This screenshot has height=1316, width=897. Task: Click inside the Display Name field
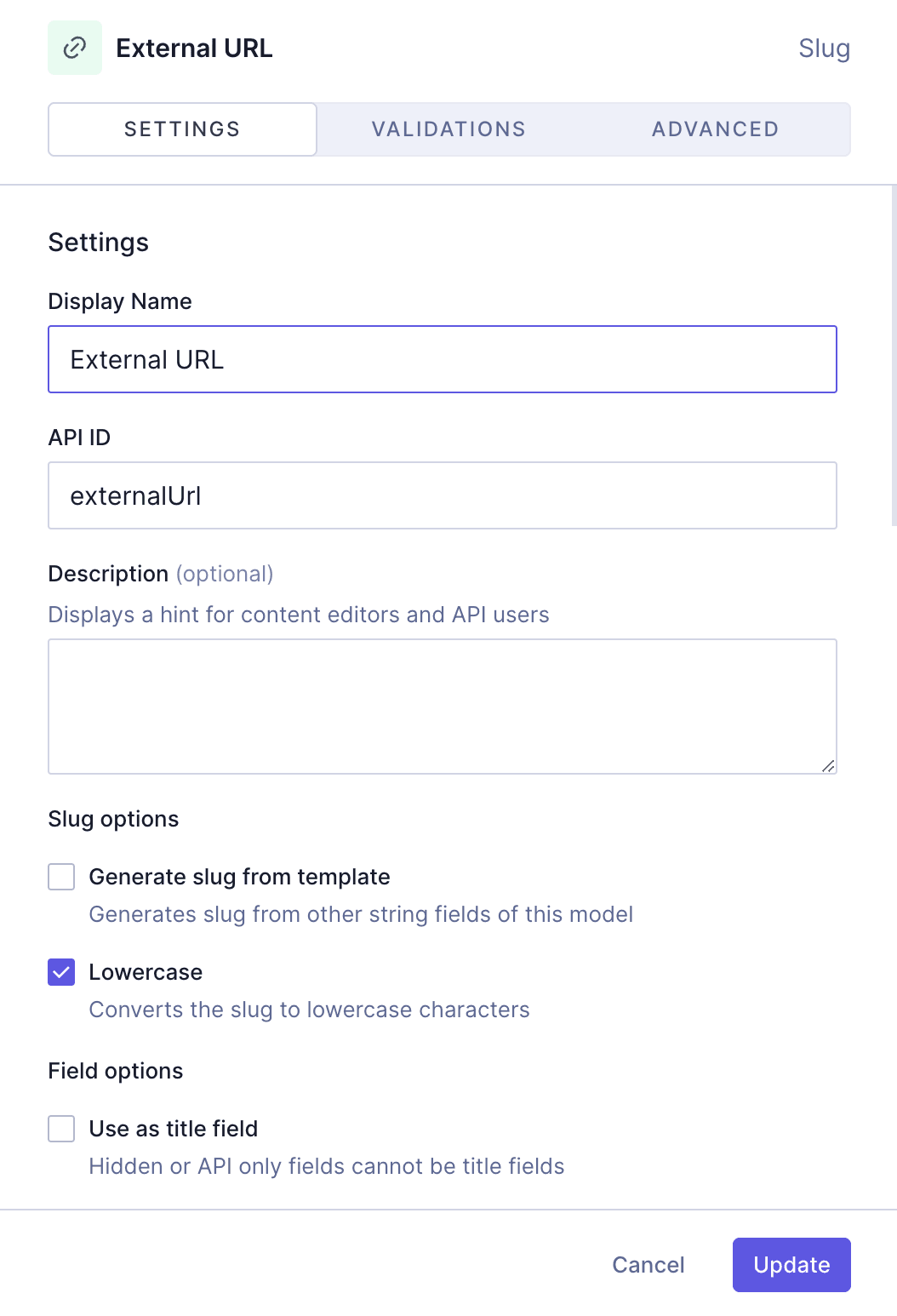point(443,358)
